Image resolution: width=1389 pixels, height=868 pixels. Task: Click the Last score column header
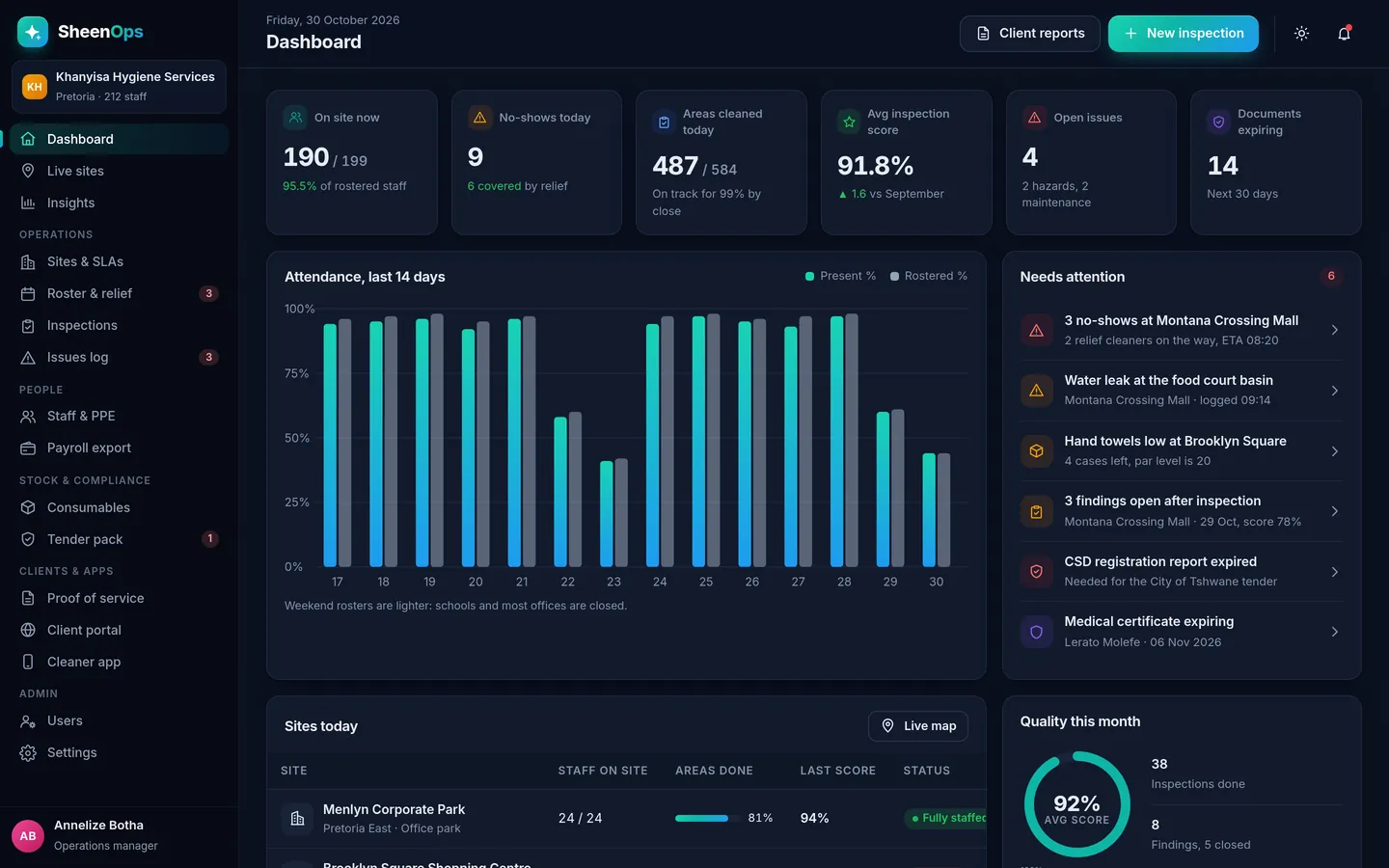[837, 771]
